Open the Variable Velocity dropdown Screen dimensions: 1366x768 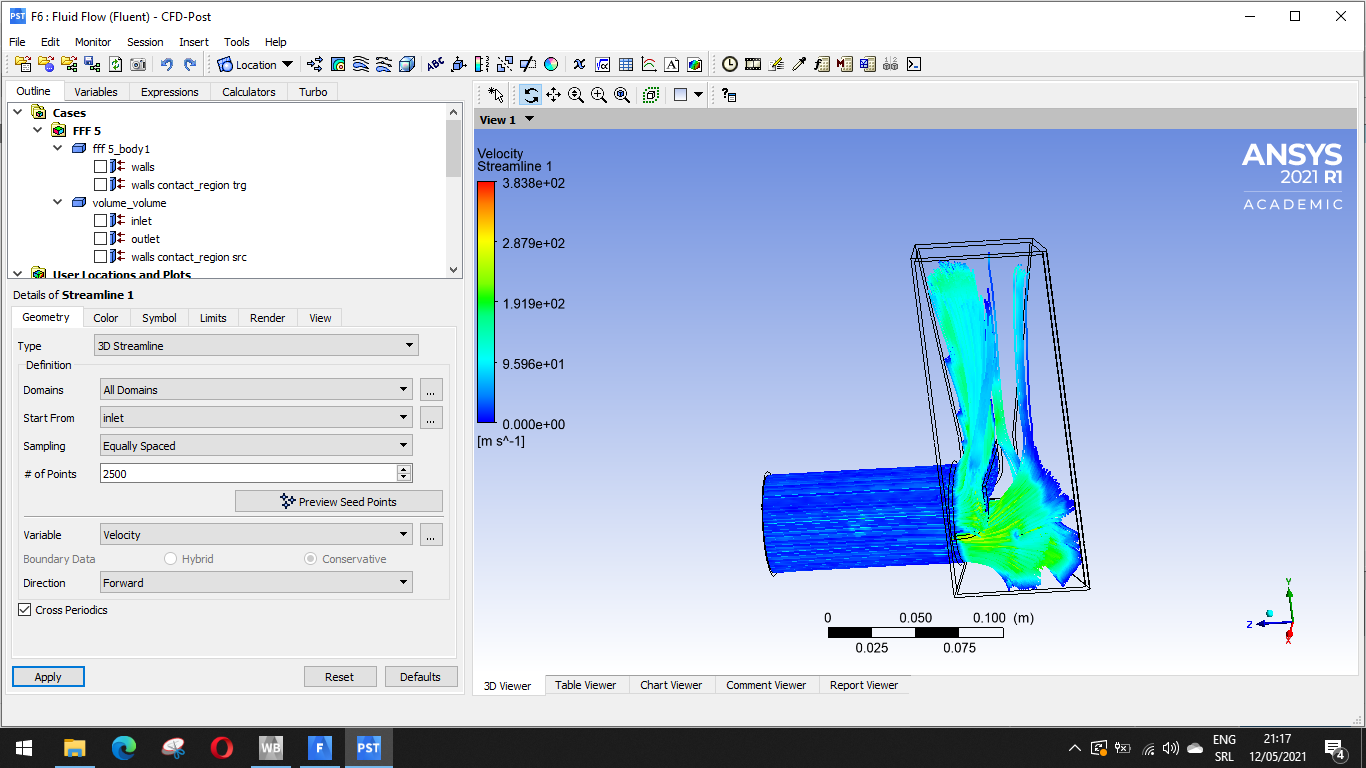click(x=256, y=535)
